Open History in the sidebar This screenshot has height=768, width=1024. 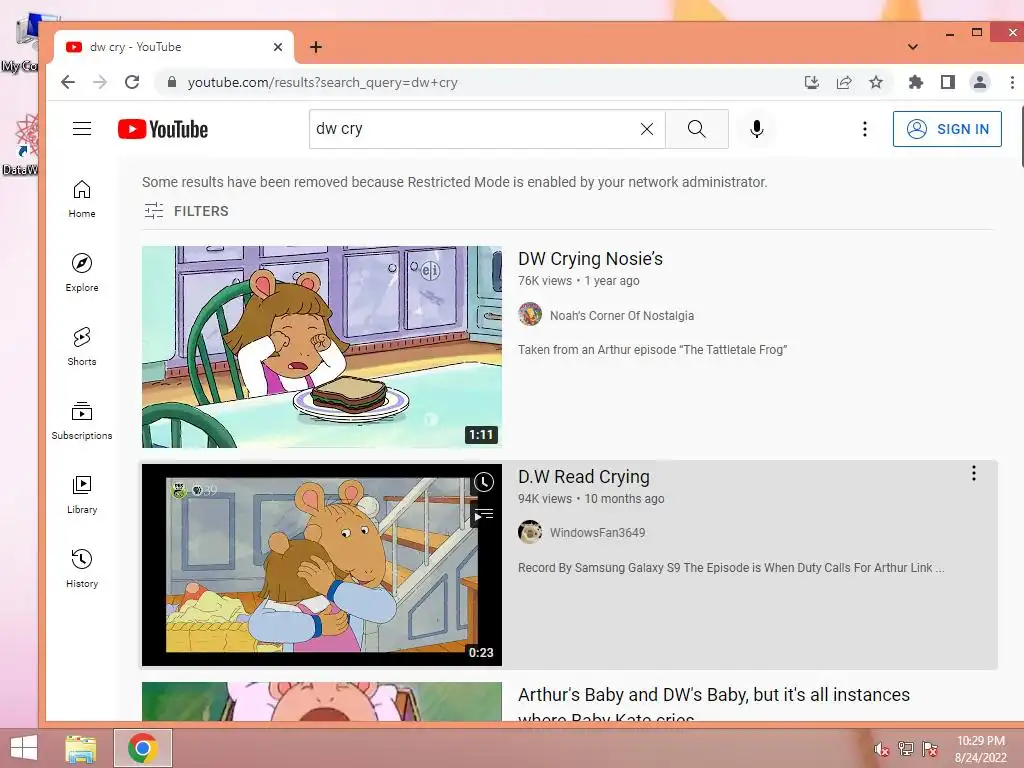pyautogui.click(x=82, y=569)
